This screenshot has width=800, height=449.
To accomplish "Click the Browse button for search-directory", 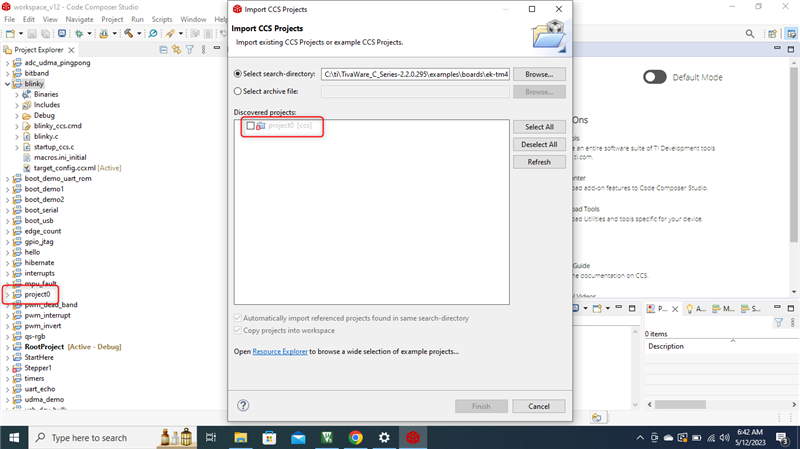I will coord(539,74).
